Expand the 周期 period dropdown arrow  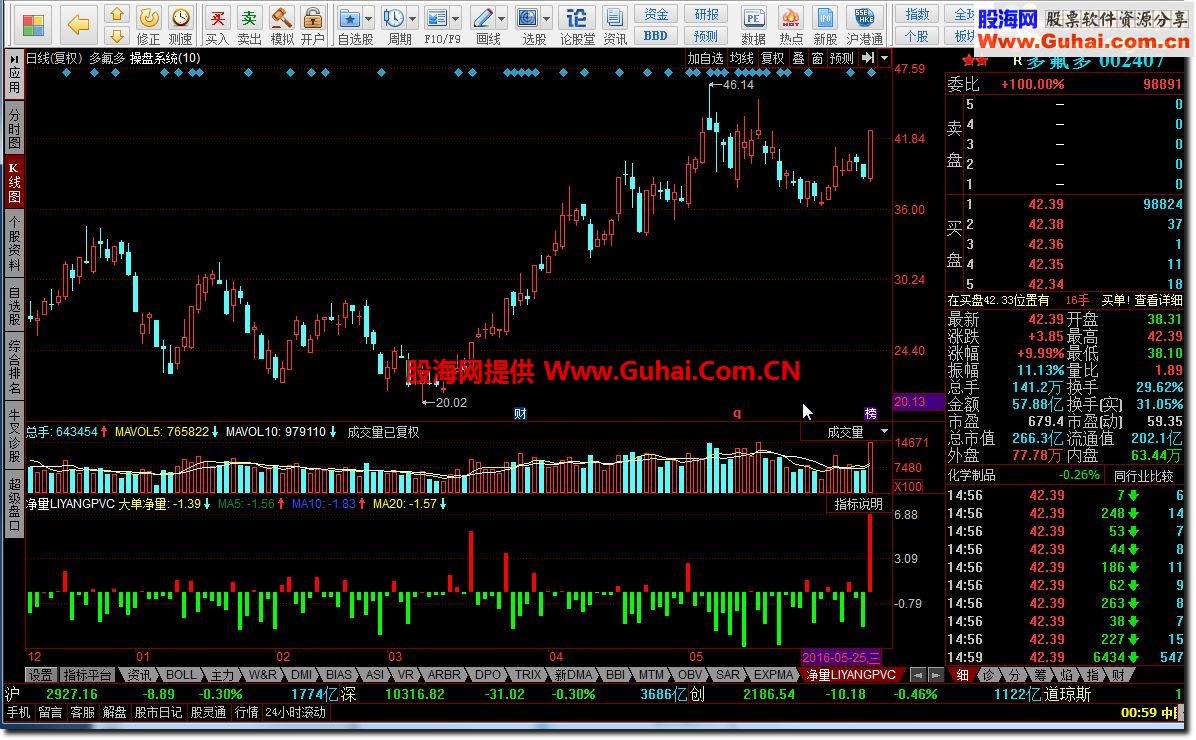click(x=413, y=18)
